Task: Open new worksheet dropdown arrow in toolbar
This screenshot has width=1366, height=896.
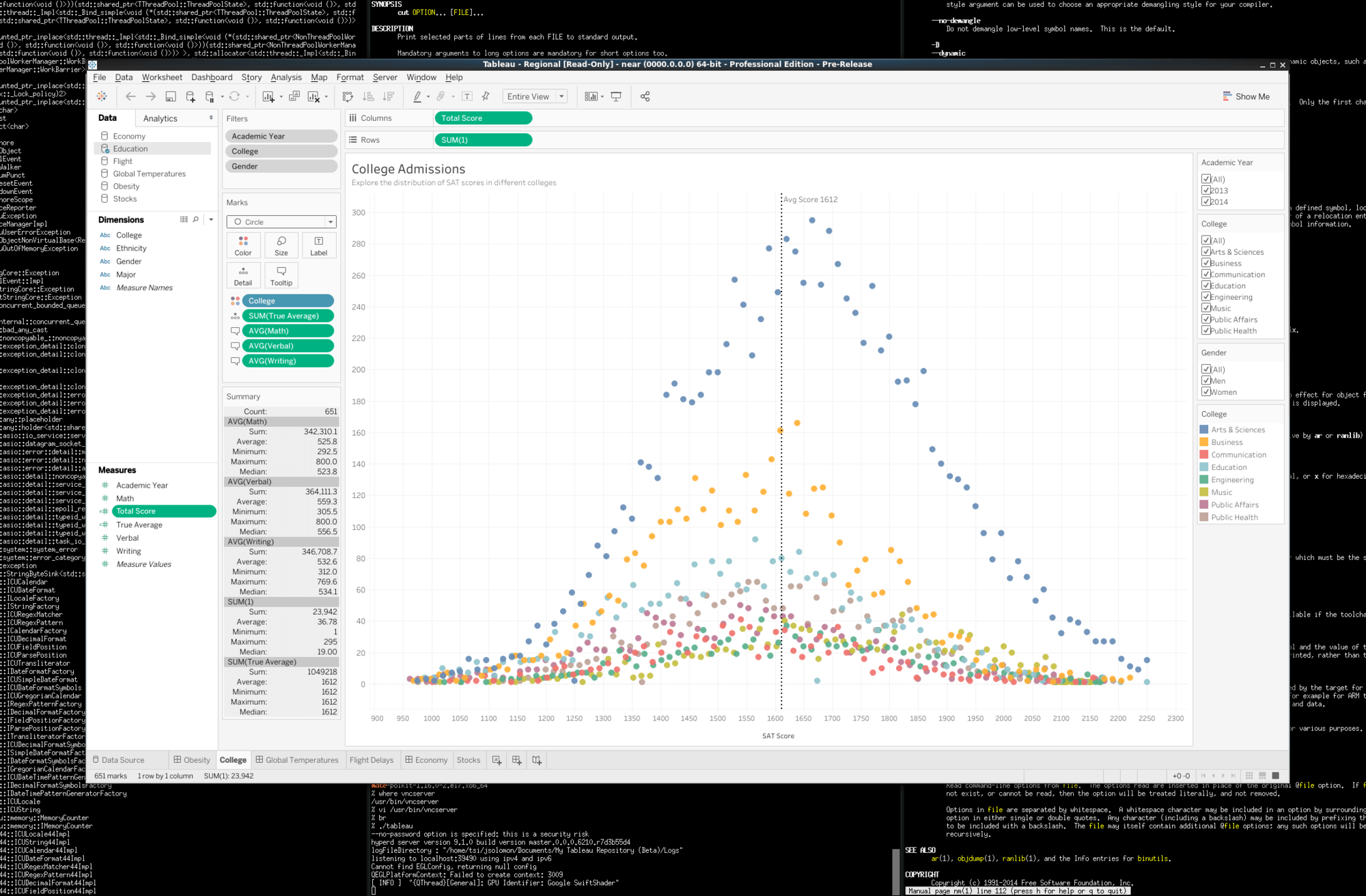Action: coord(281,97)
